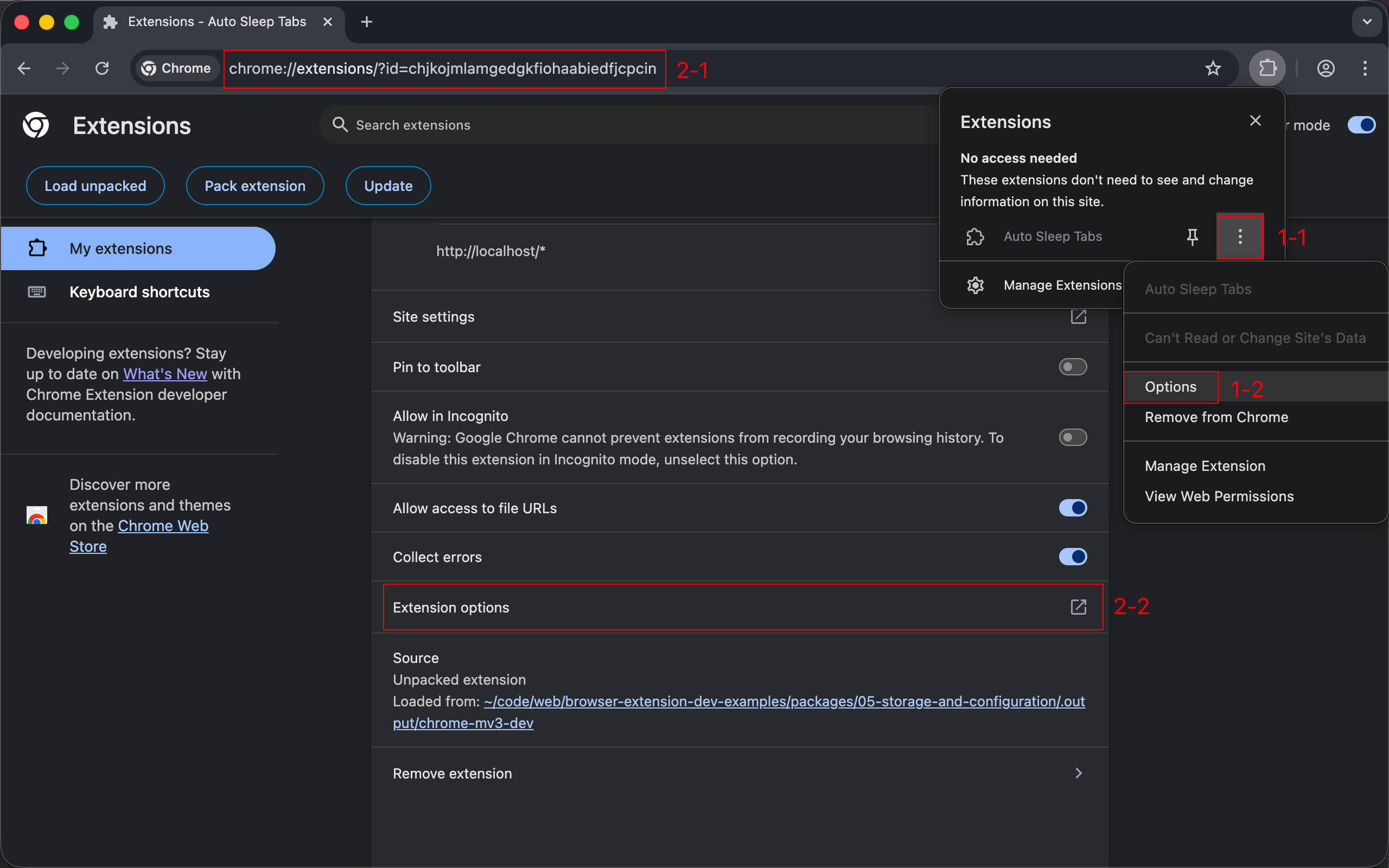Open three-dot menu for Auto Sleep Tabs
The width and height of the screenshot is (1389, 868).
[x=1240, y=237]
